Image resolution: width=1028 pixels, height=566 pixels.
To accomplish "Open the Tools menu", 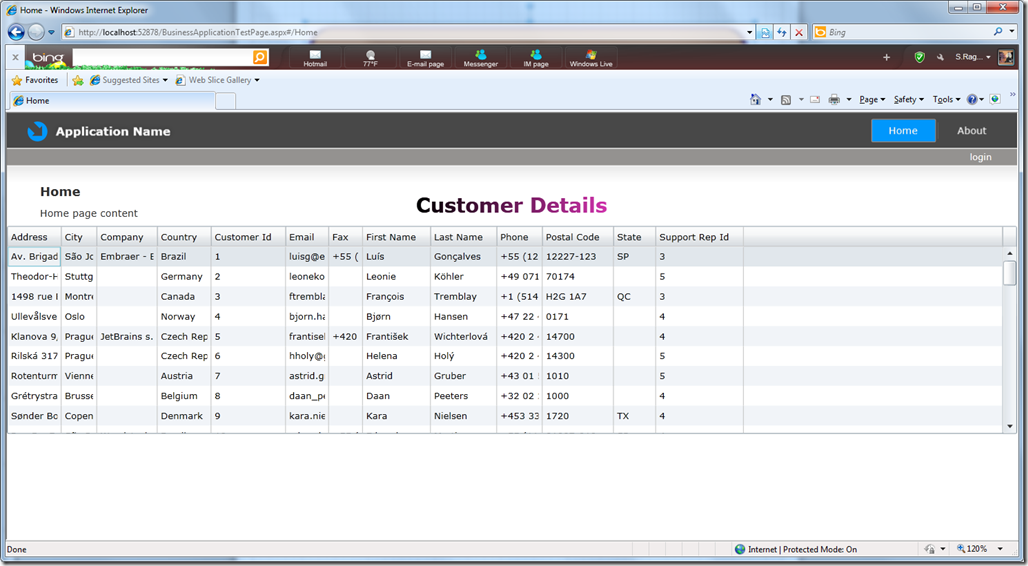I will pyautogui.click(x=947, y=100).
